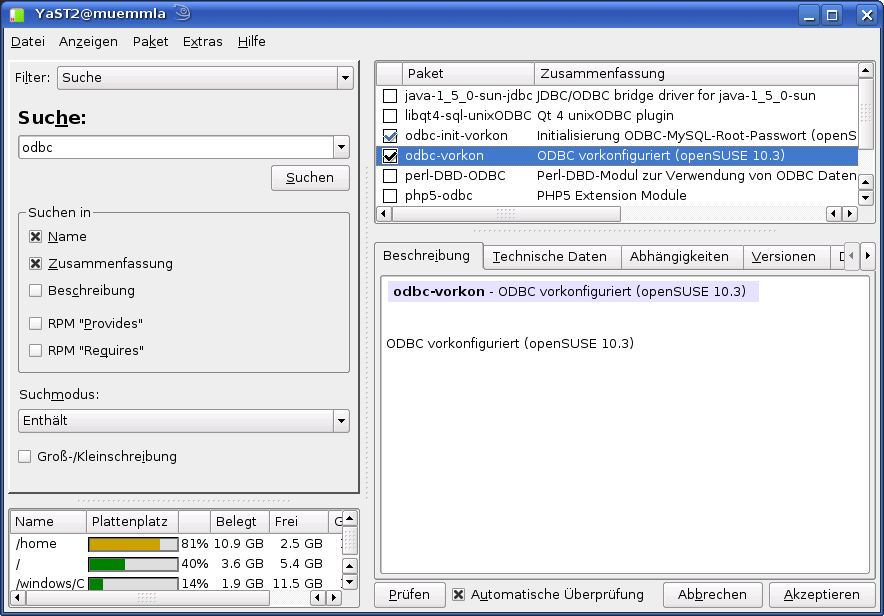Click the YaST2 window icon in title bar
The image size is (884, 616).
click(15, 14)
